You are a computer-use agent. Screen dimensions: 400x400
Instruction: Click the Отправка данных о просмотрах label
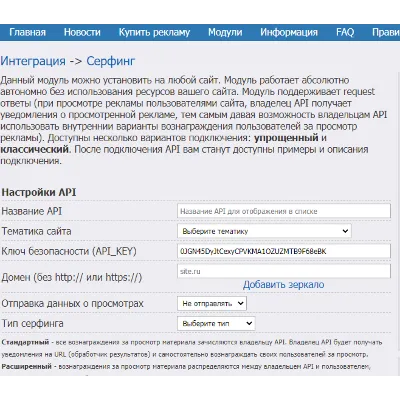(72, 304)
